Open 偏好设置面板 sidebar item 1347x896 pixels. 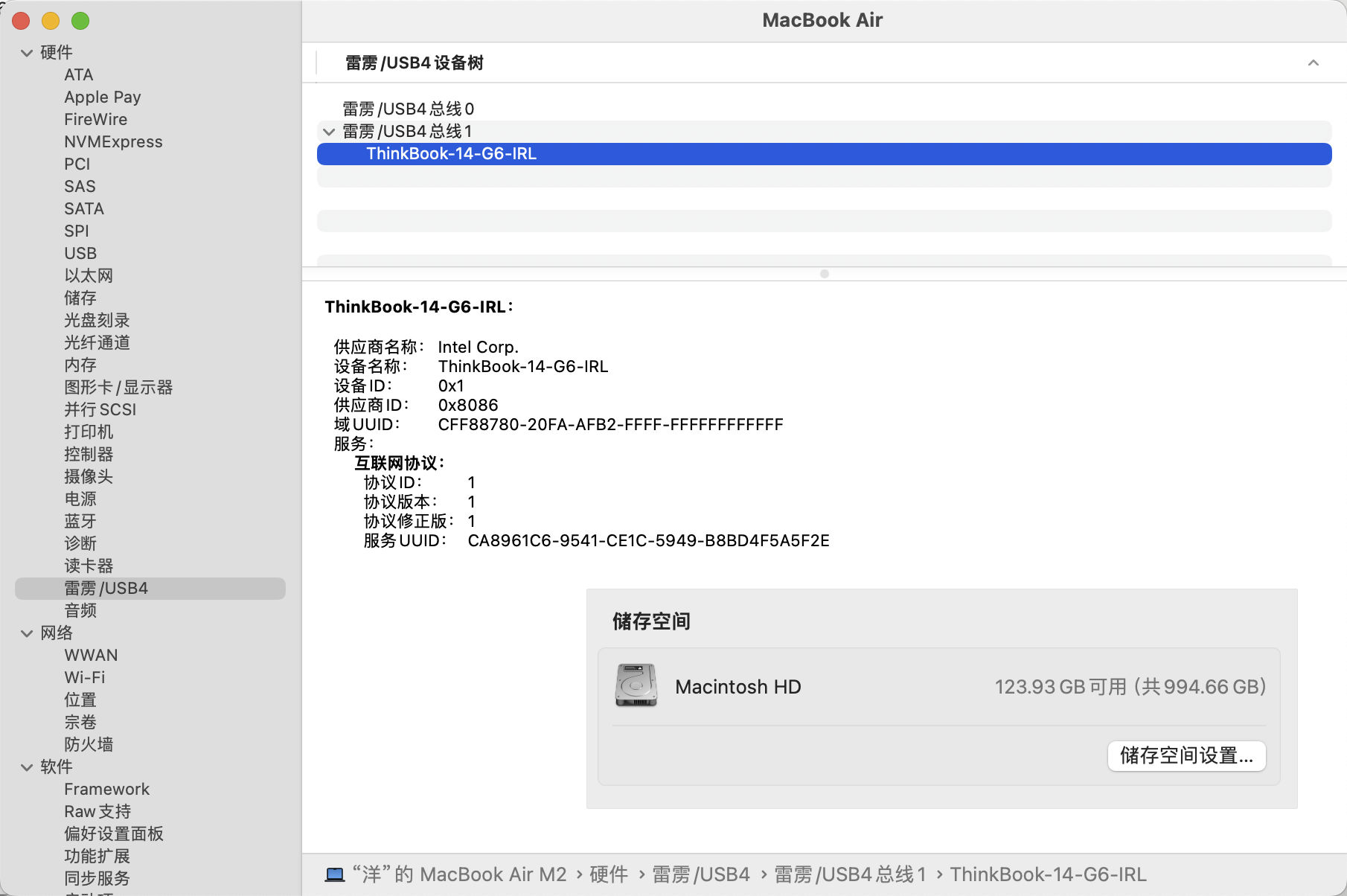114,834
